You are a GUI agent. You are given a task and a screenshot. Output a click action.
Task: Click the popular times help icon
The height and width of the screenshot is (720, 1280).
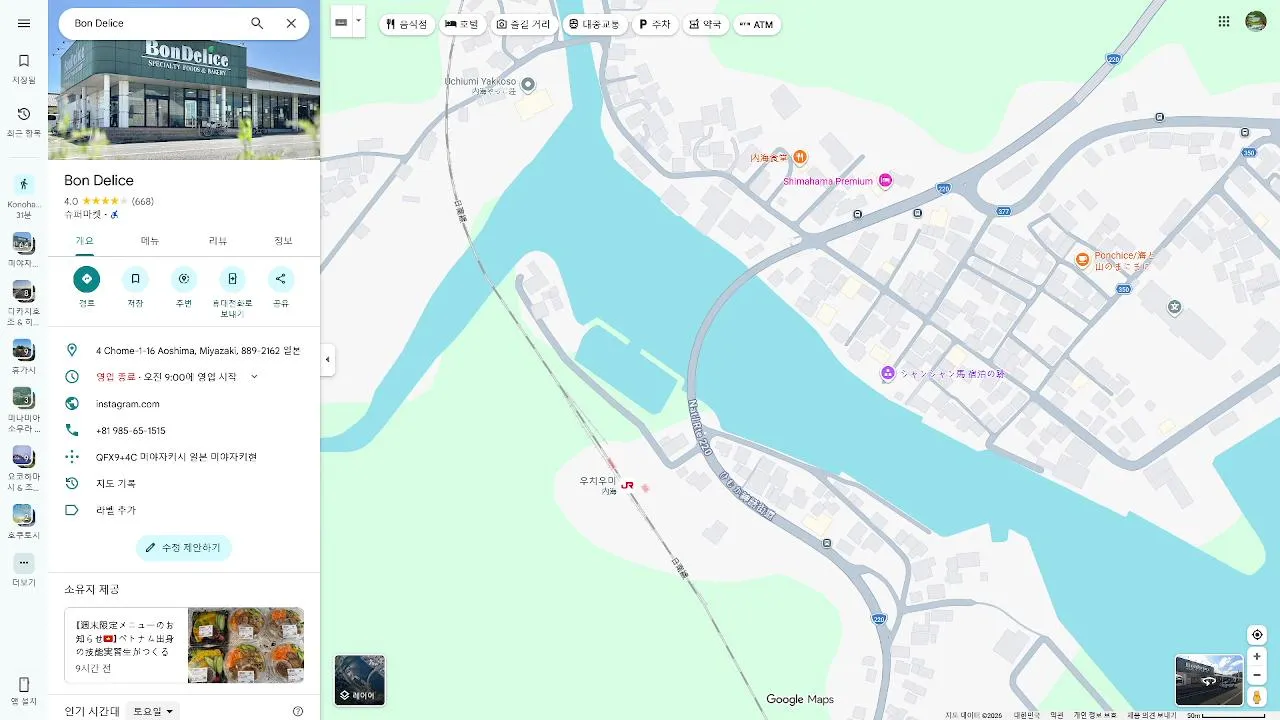[x=298, y=711]
